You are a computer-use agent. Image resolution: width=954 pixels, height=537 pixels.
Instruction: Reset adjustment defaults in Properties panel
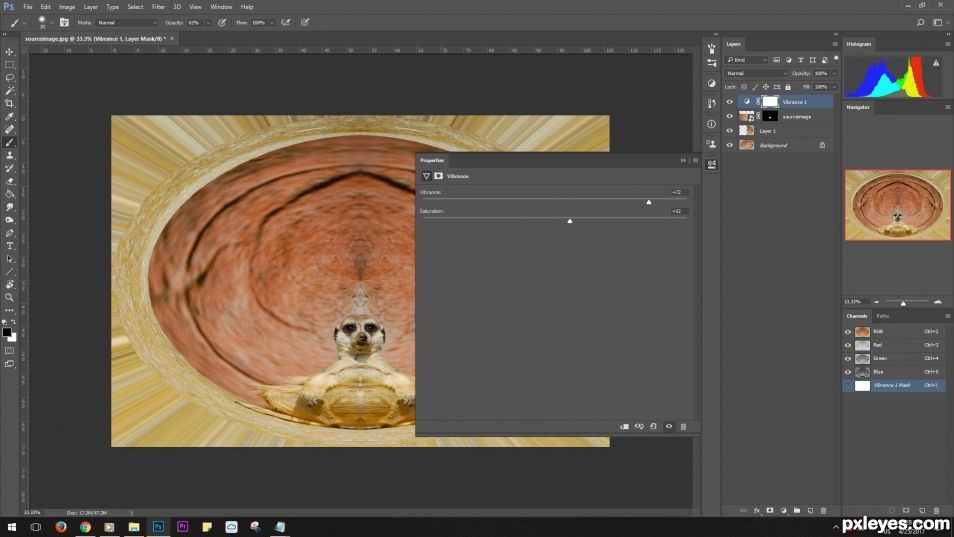tap(653, 426)
